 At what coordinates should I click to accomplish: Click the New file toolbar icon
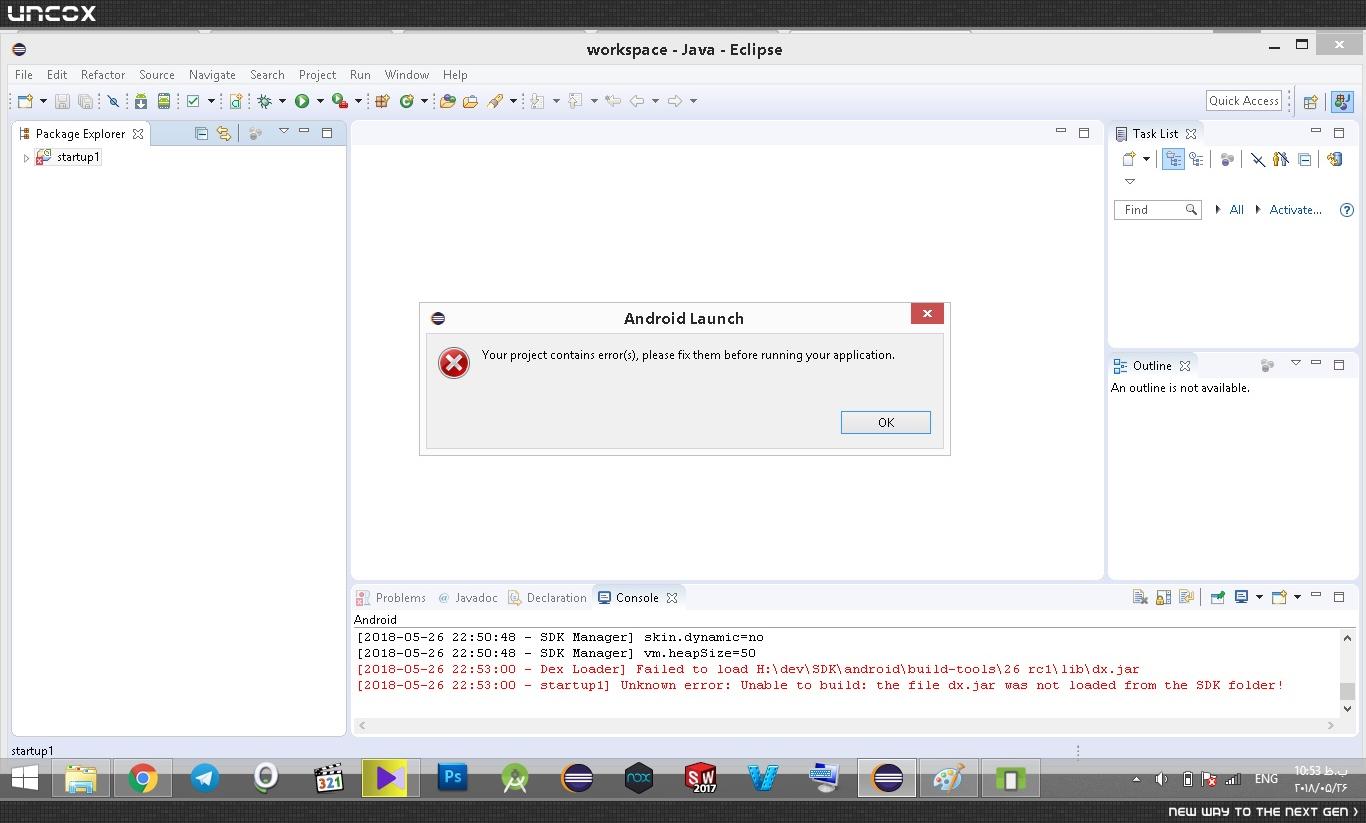(x=25, y=101)
